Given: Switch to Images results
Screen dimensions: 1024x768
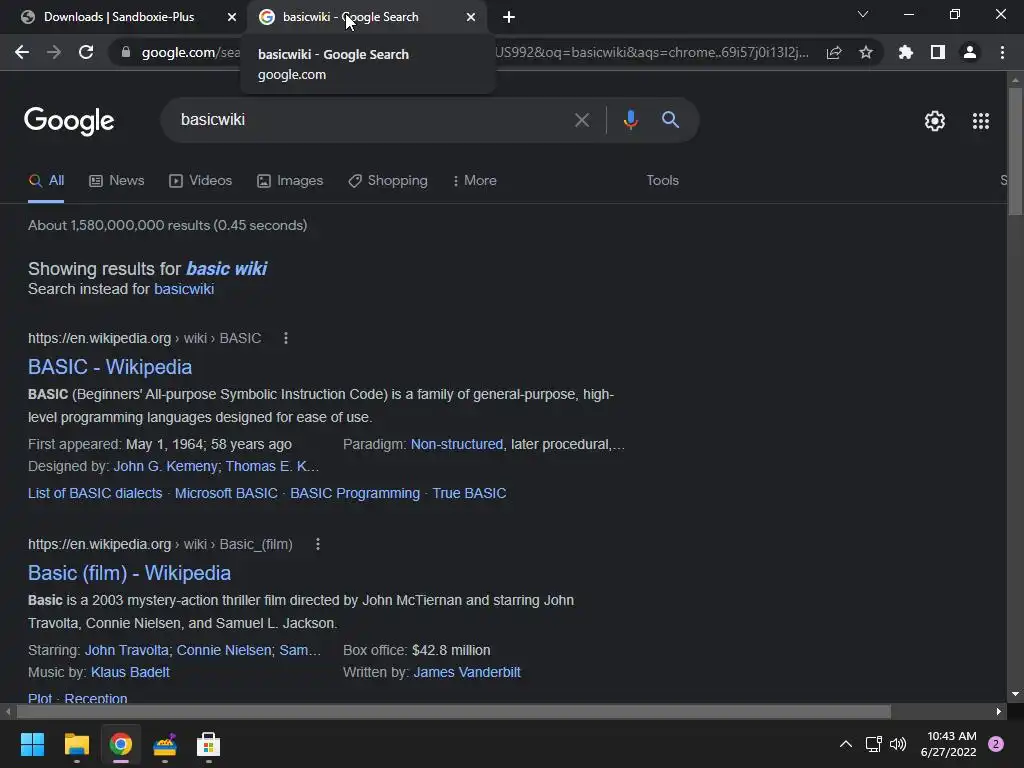Looking at the screenshot, I should point(290,181).
